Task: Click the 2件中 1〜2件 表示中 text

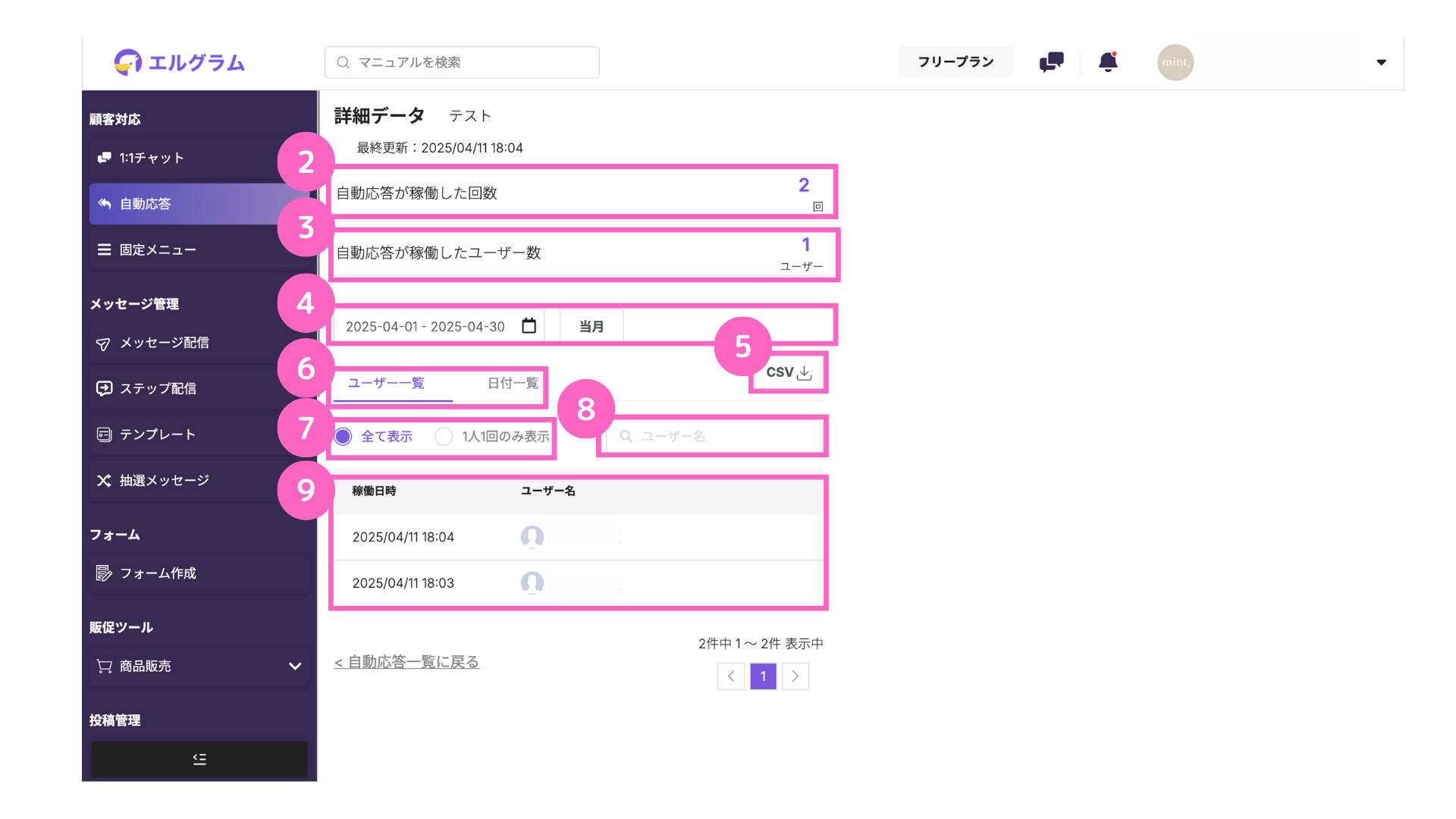Action: point(761,644)
